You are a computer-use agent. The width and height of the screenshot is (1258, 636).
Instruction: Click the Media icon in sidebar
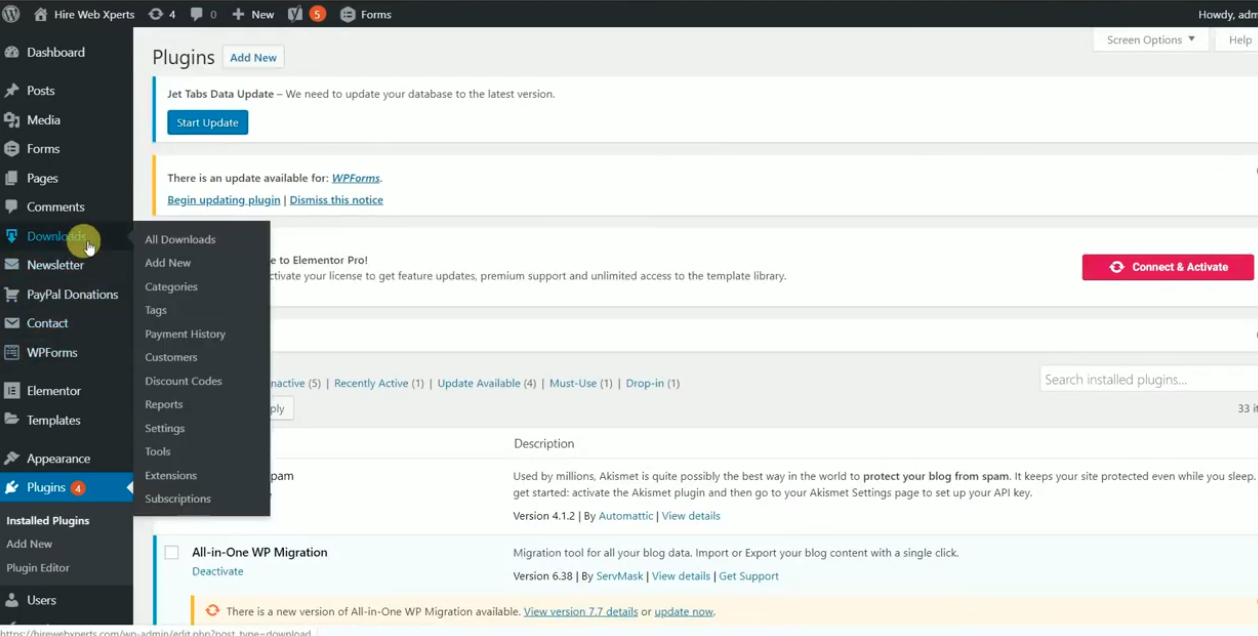click(12, 120)
